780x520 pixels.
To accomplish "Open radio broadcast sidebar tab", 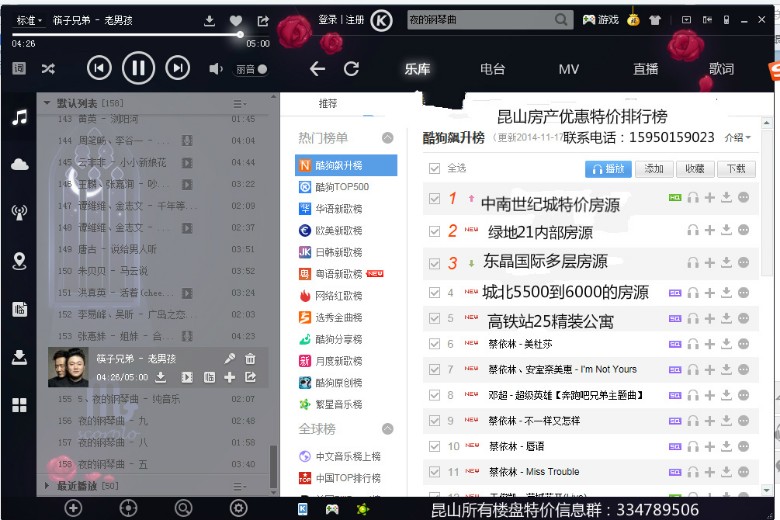I will tap(19, 212).
